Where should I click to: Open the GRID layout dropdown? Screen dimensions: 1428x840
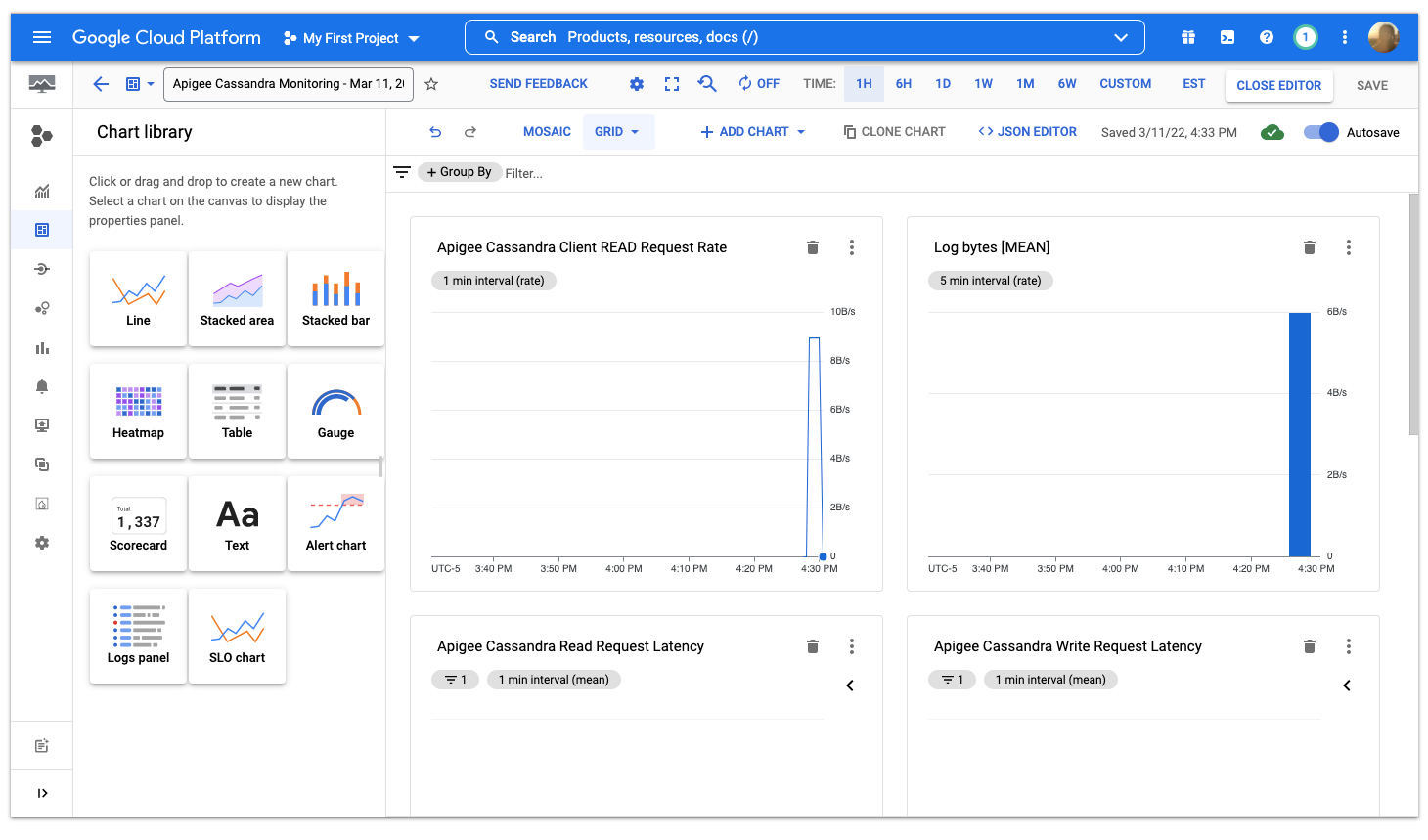pos(618,132)
